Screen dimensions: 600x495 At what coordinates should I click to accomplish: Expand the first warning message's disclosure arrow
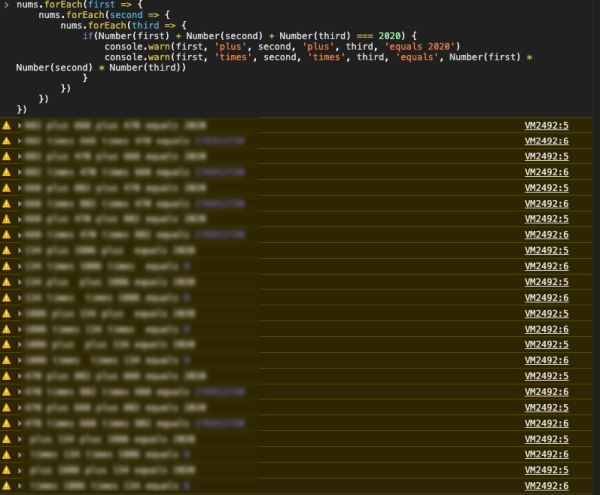19,126
